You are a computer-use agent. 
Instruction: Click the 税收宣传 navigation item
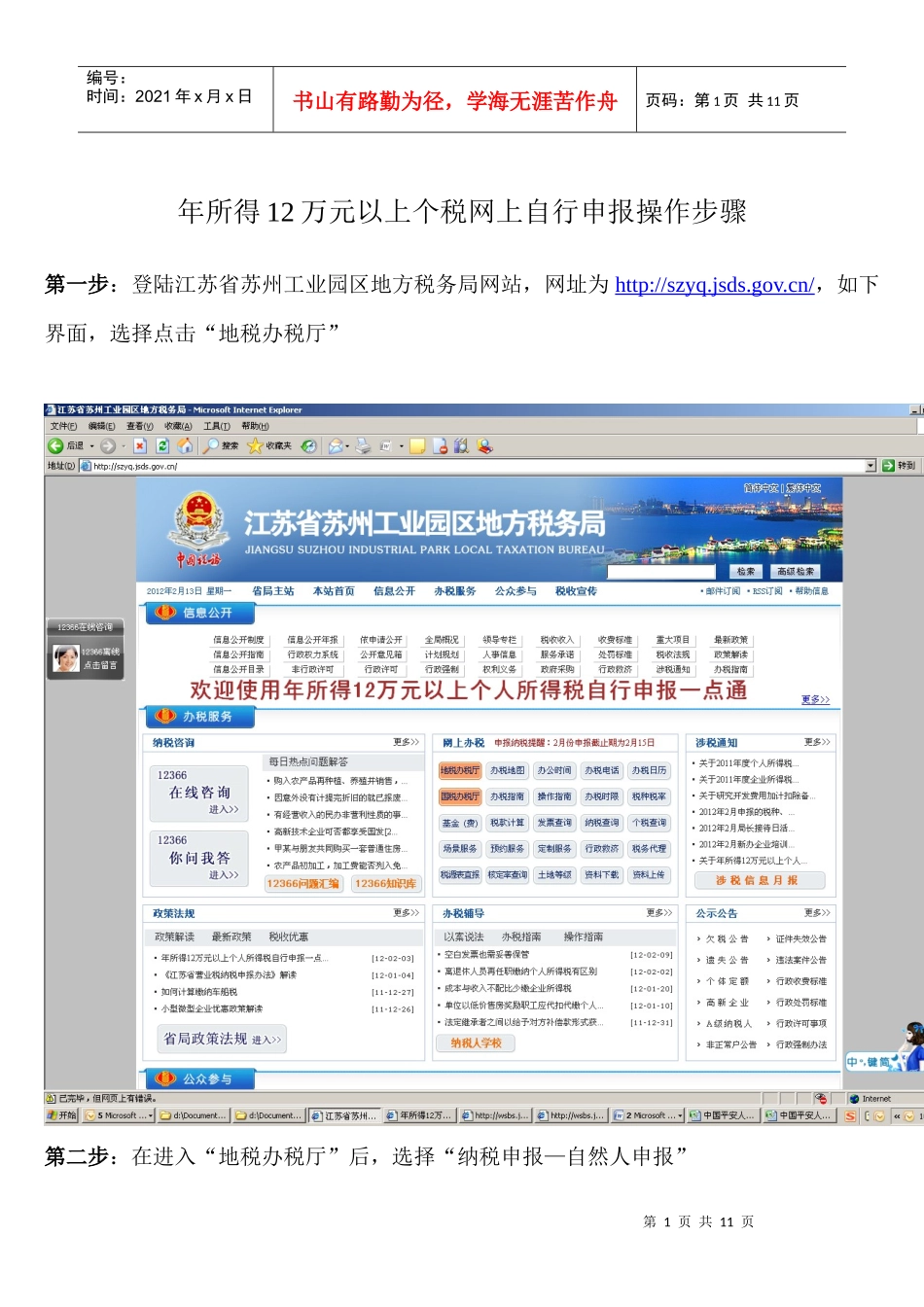pyautogui.click(x=576, y=591)
